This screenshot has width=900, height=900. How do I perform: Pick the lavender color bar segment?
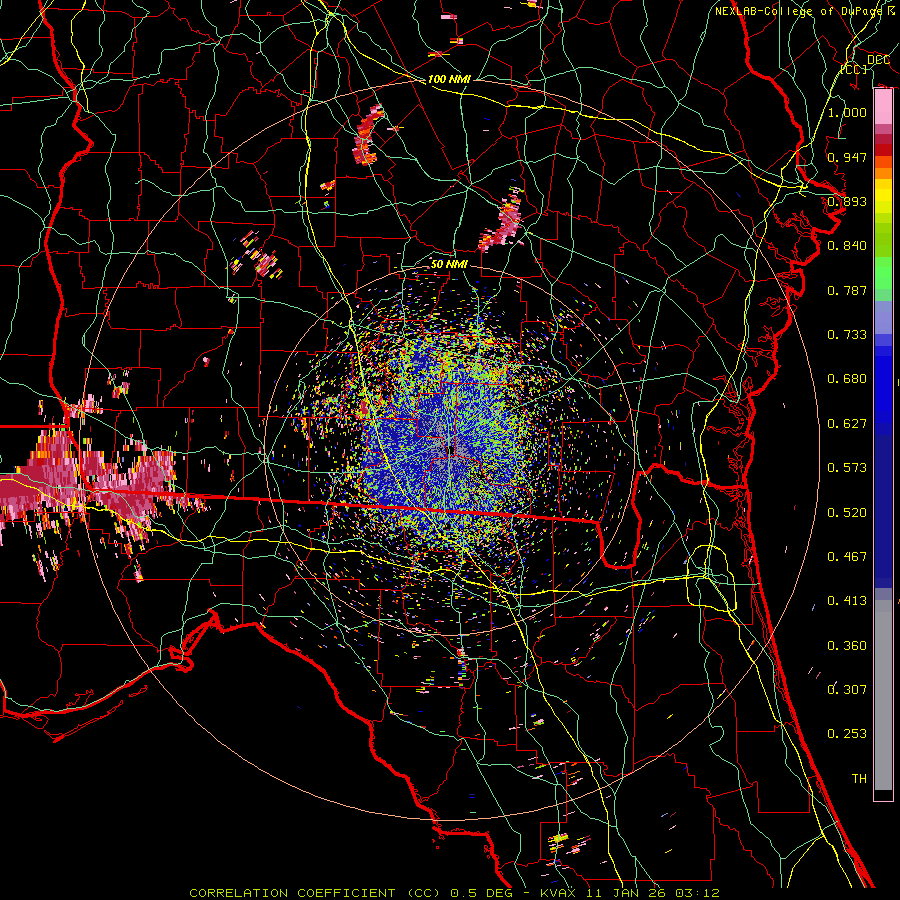point(884,317)
